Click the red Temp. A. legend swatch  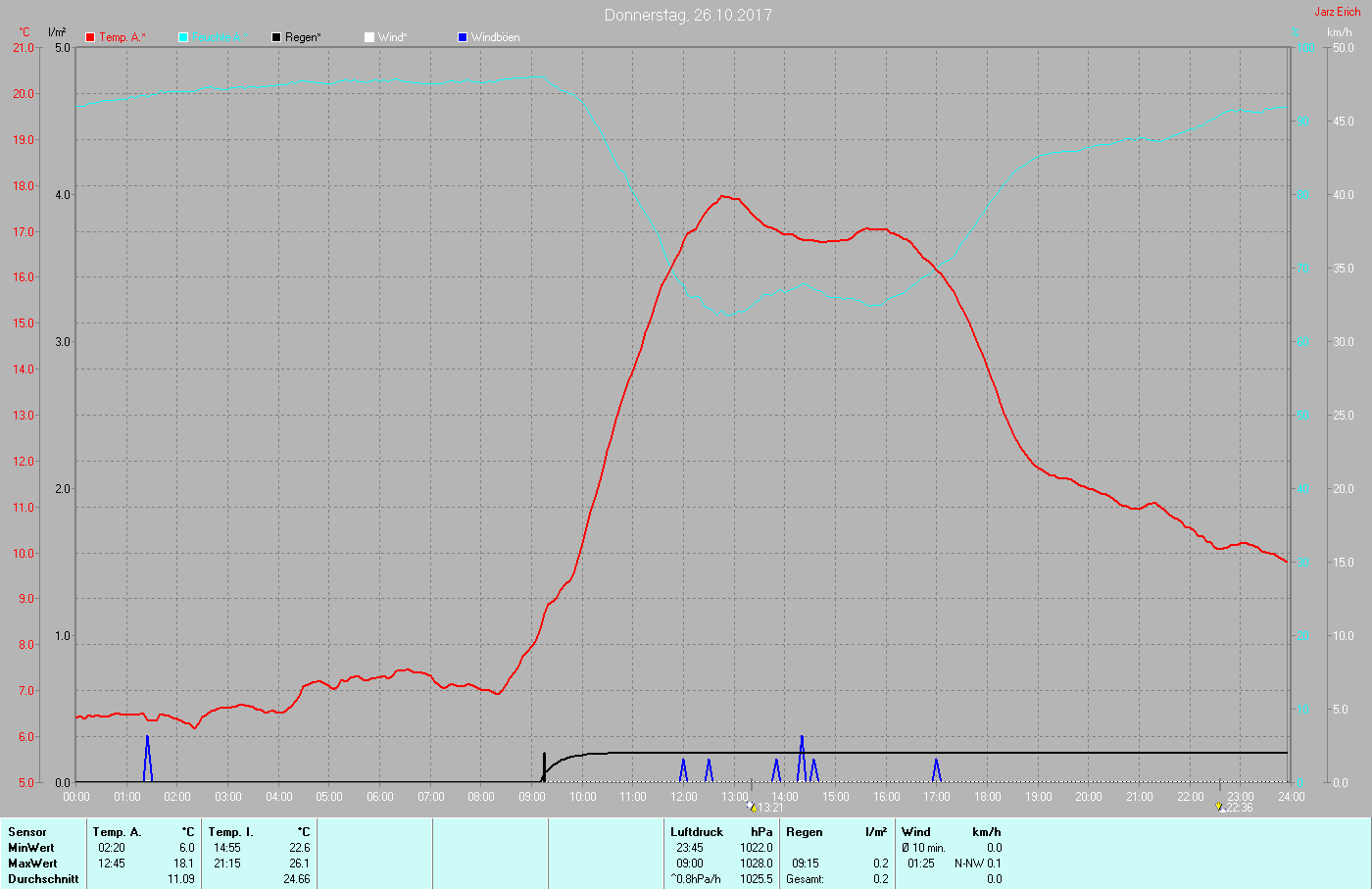pos(90,37)
